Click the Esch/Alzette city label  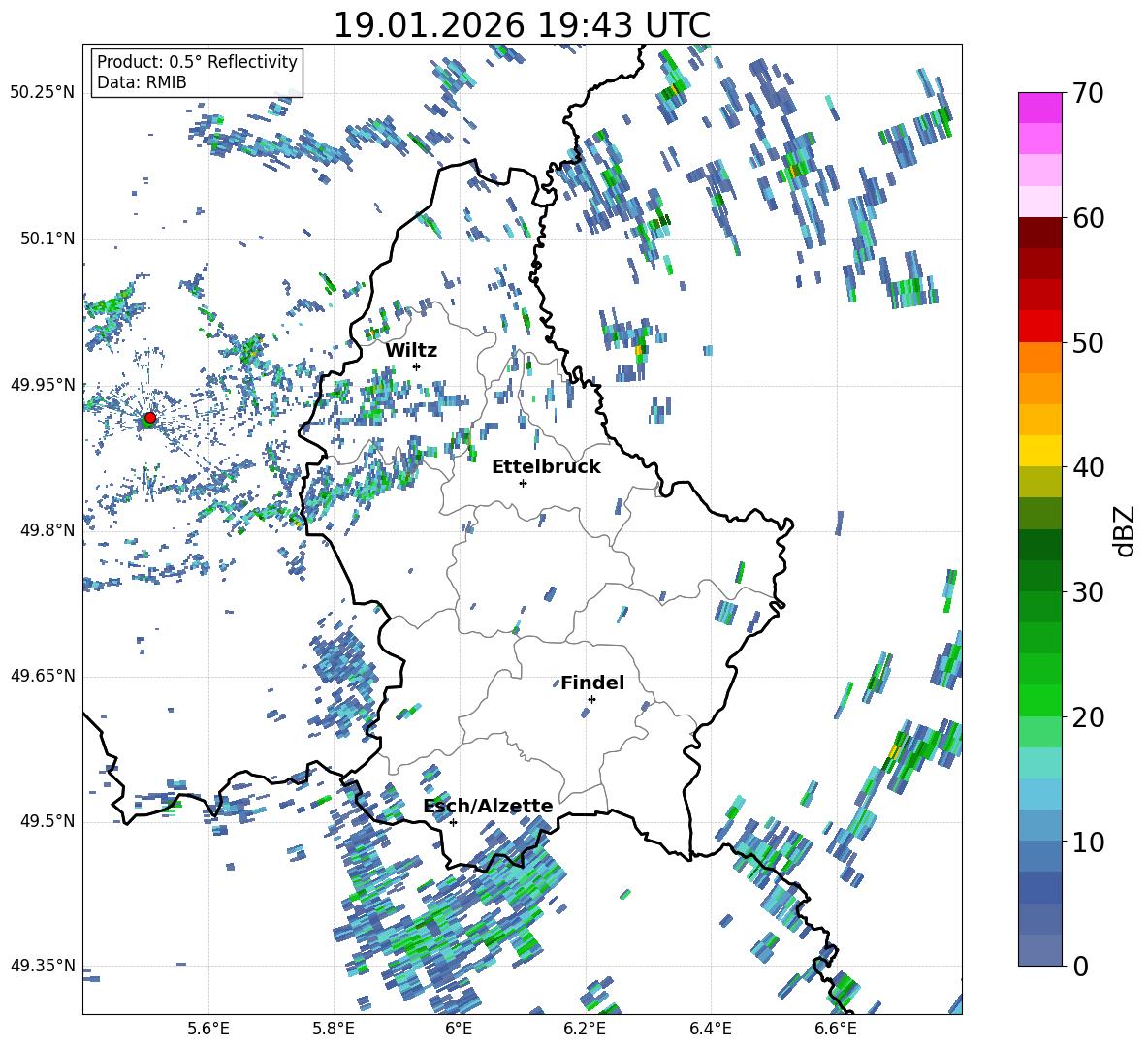[489, 806]
